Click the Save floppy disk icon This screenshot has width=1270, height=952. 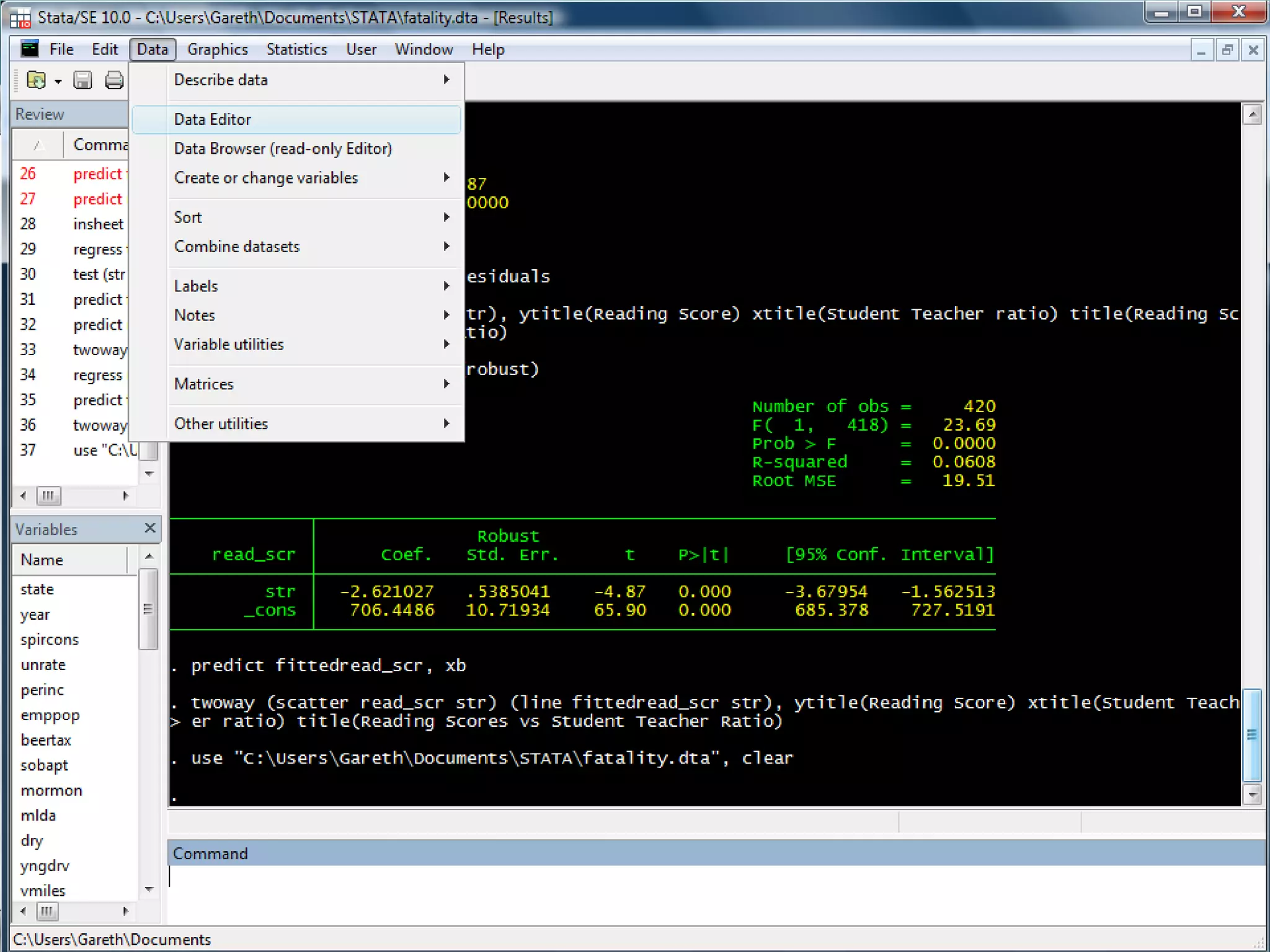(82, 80)
